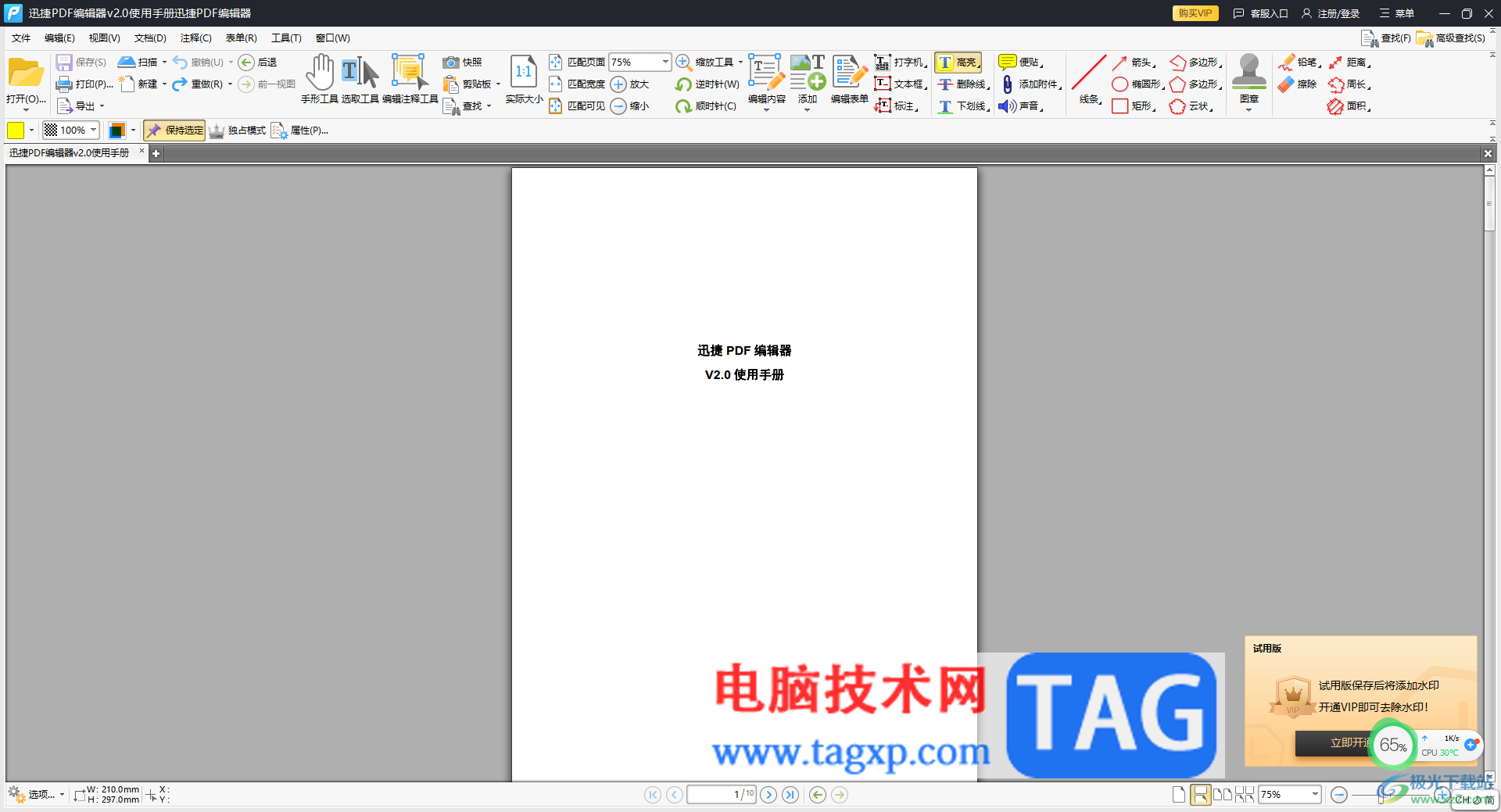Set view to Actual Size (实际大小)
1501x812 pixels.
click(524, 79)
